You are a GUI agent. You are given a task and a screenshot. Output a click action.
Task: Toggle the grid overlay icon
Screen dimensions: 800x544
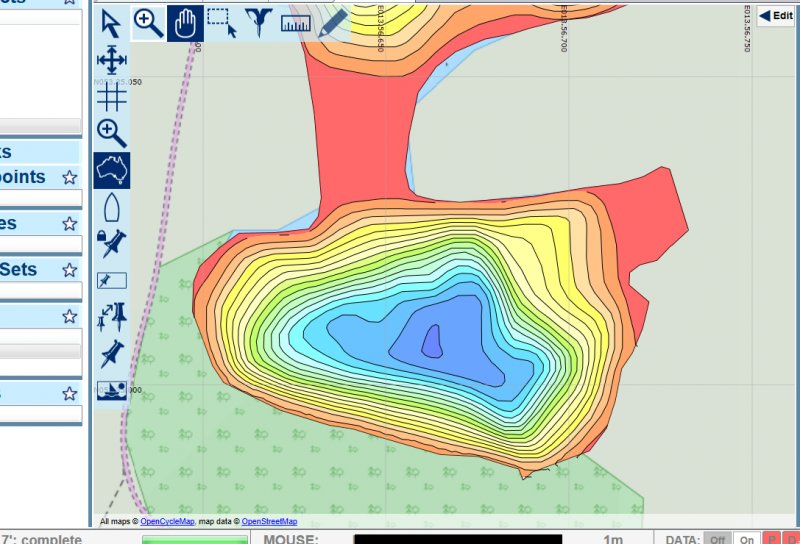click(x=111, y=96)
